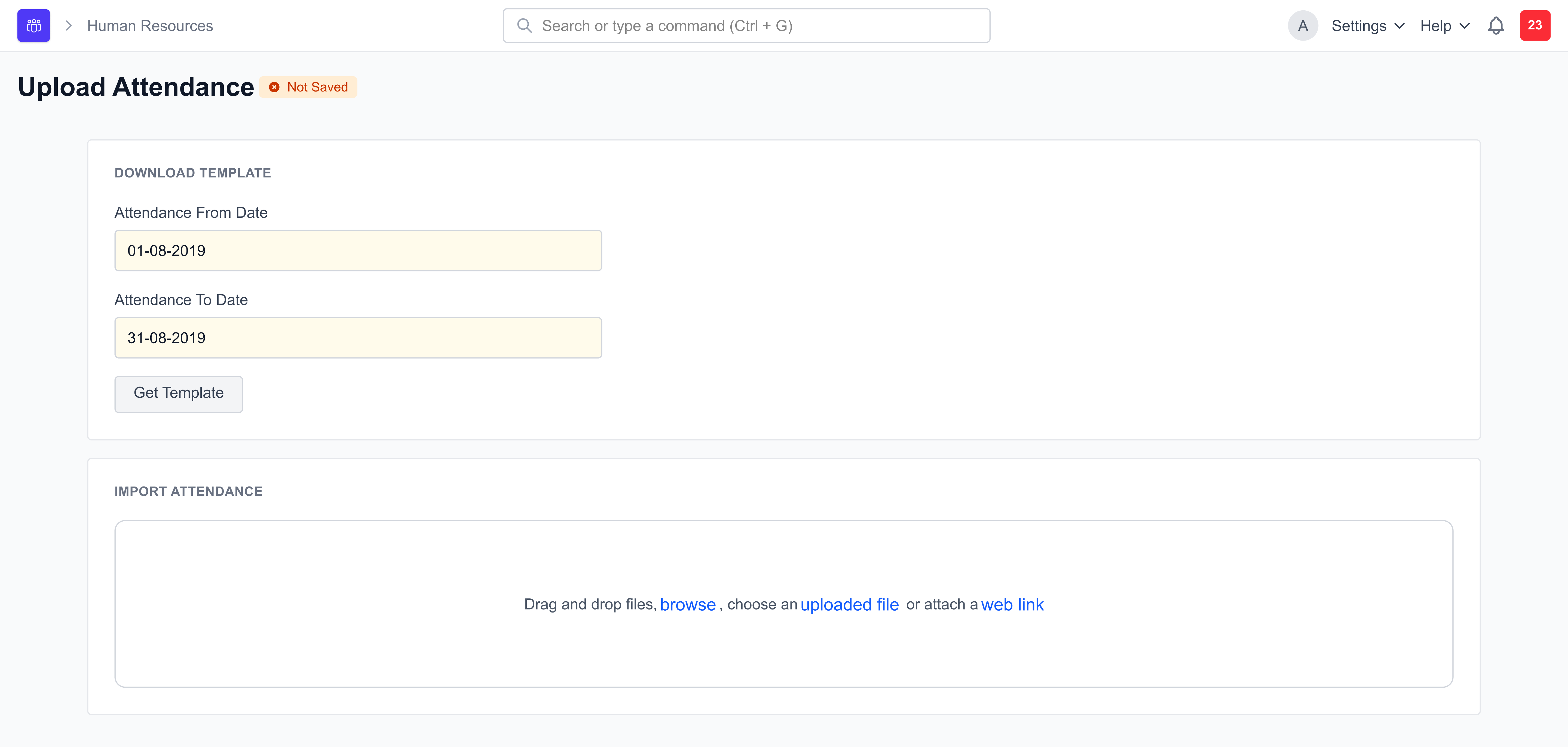The width and height of the screenshot is (1568, 747).
Task: Attach a web link to the import
Action: [1012, 604]
